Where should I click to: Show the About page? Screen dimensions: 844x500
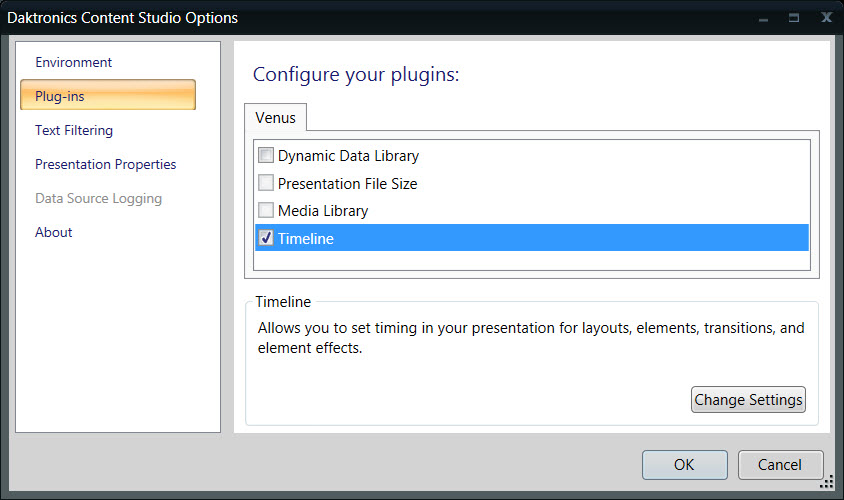(54, 232)
